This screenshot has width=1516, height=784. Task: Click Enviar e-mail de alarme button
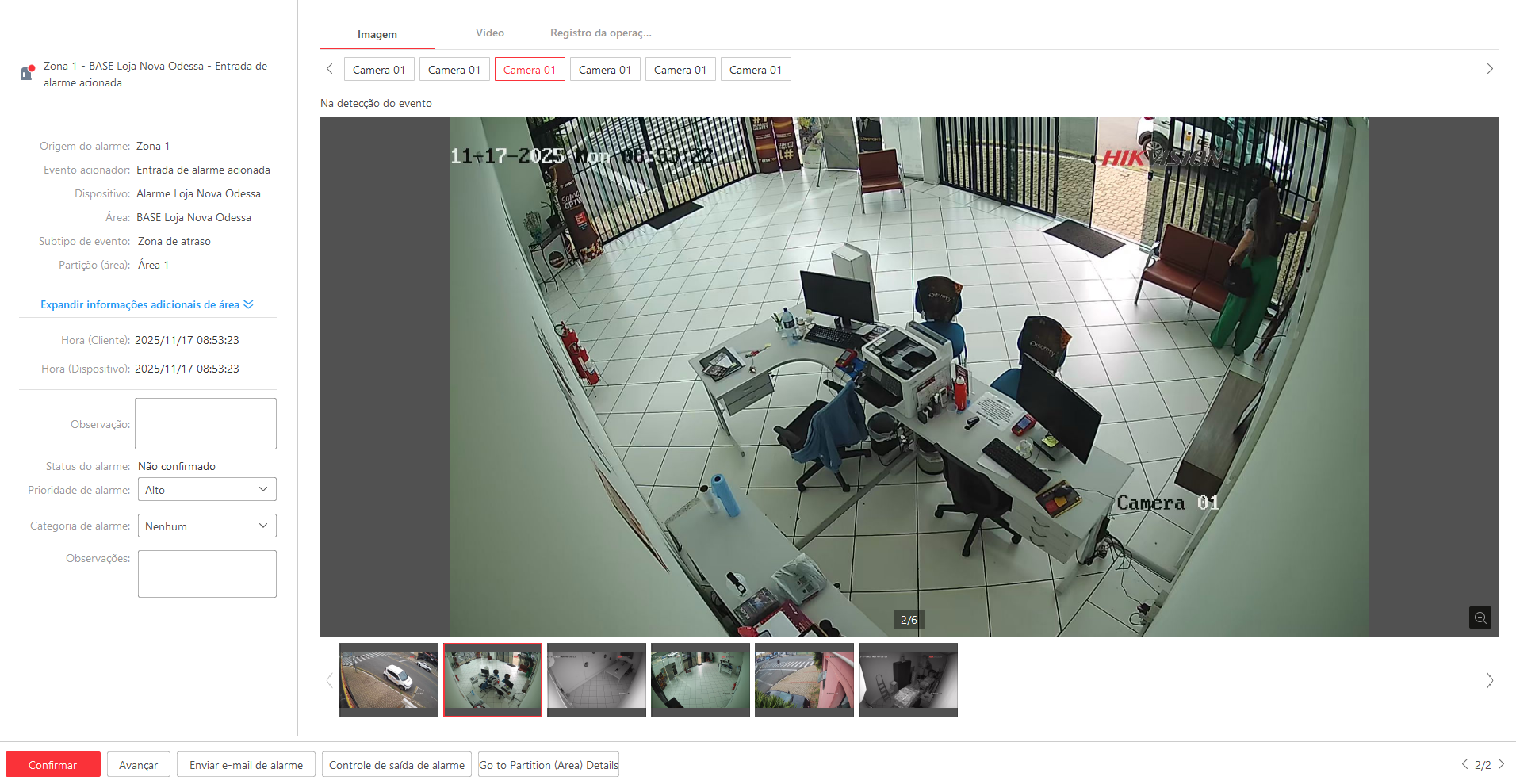pos(246,765)
